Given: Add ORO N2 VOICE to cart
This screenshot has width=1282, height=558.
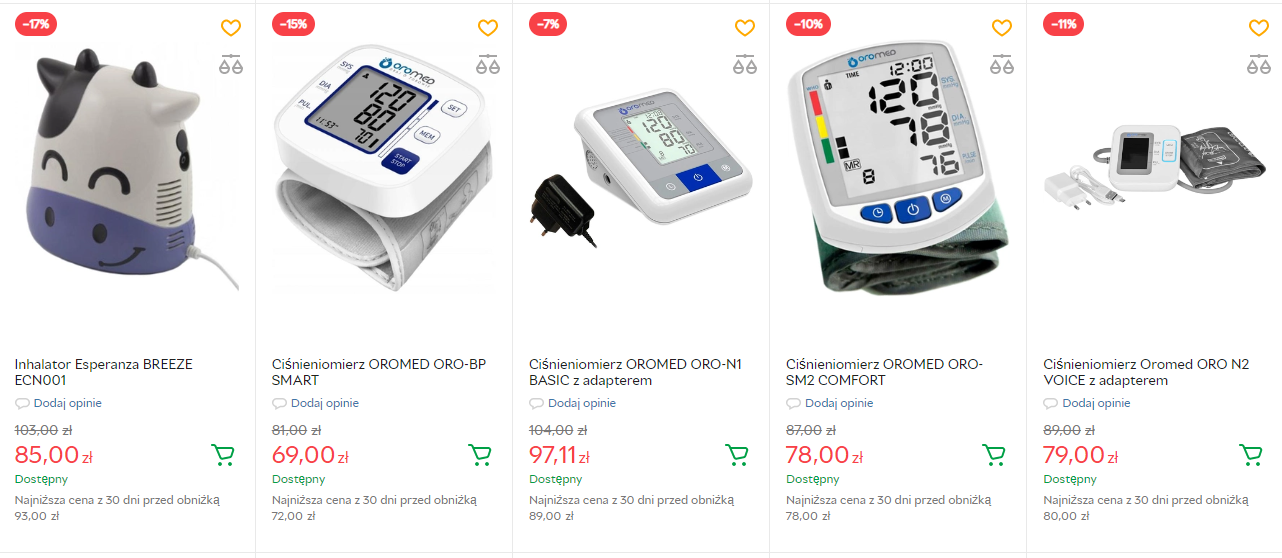Looking at the screenshot, I should (x=1251, y=455).
